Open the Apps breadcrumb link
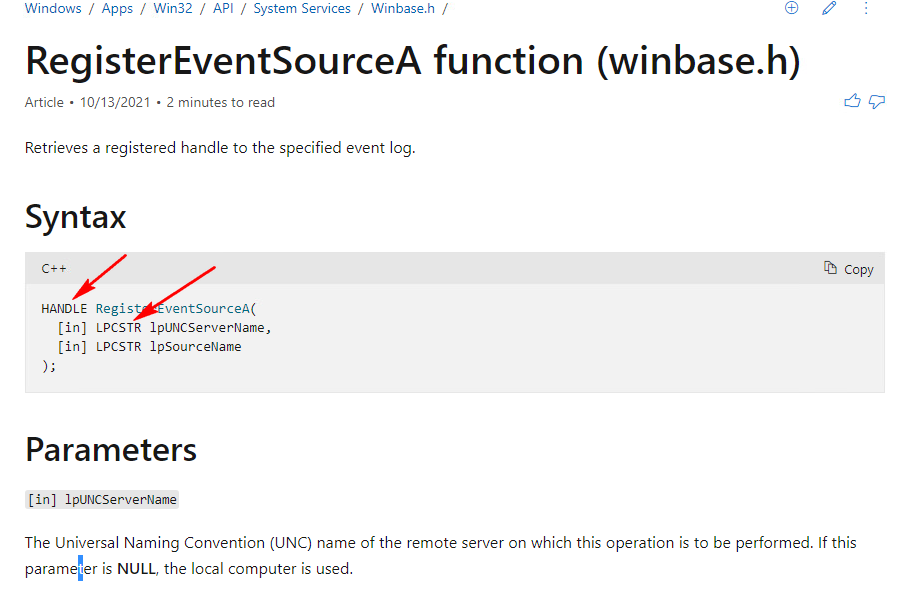This screenshot has height=598, width=907. click(x=117, y=8)
